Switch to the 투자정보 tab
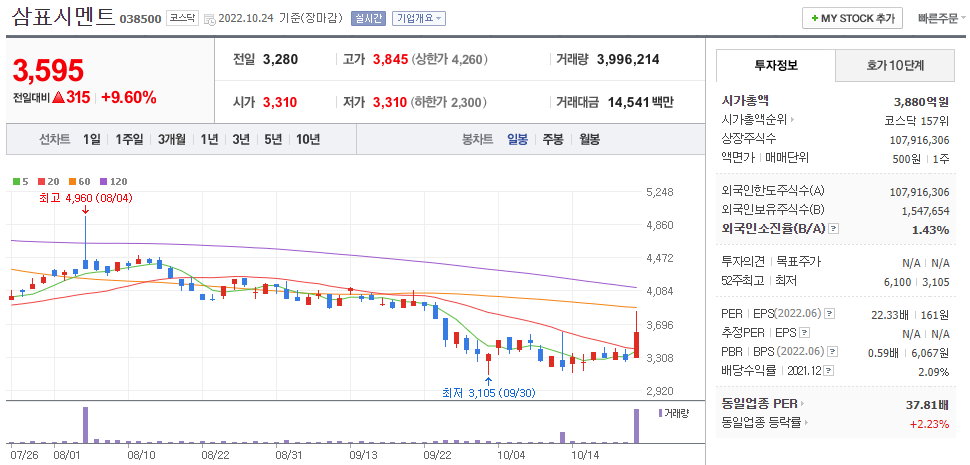The width and height of the screenshot is (970, 465). [x=776, y=66]
